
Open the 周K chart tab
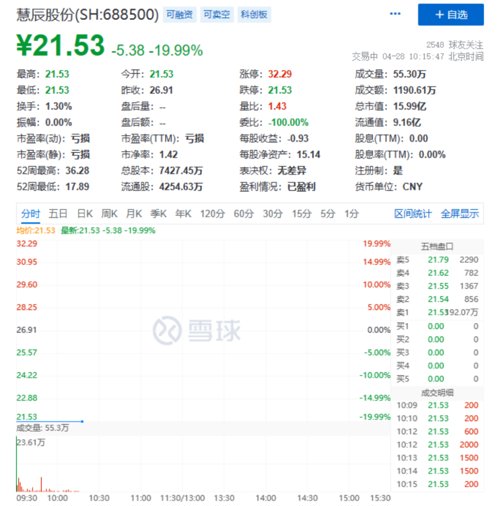click(x=109, y=214)
